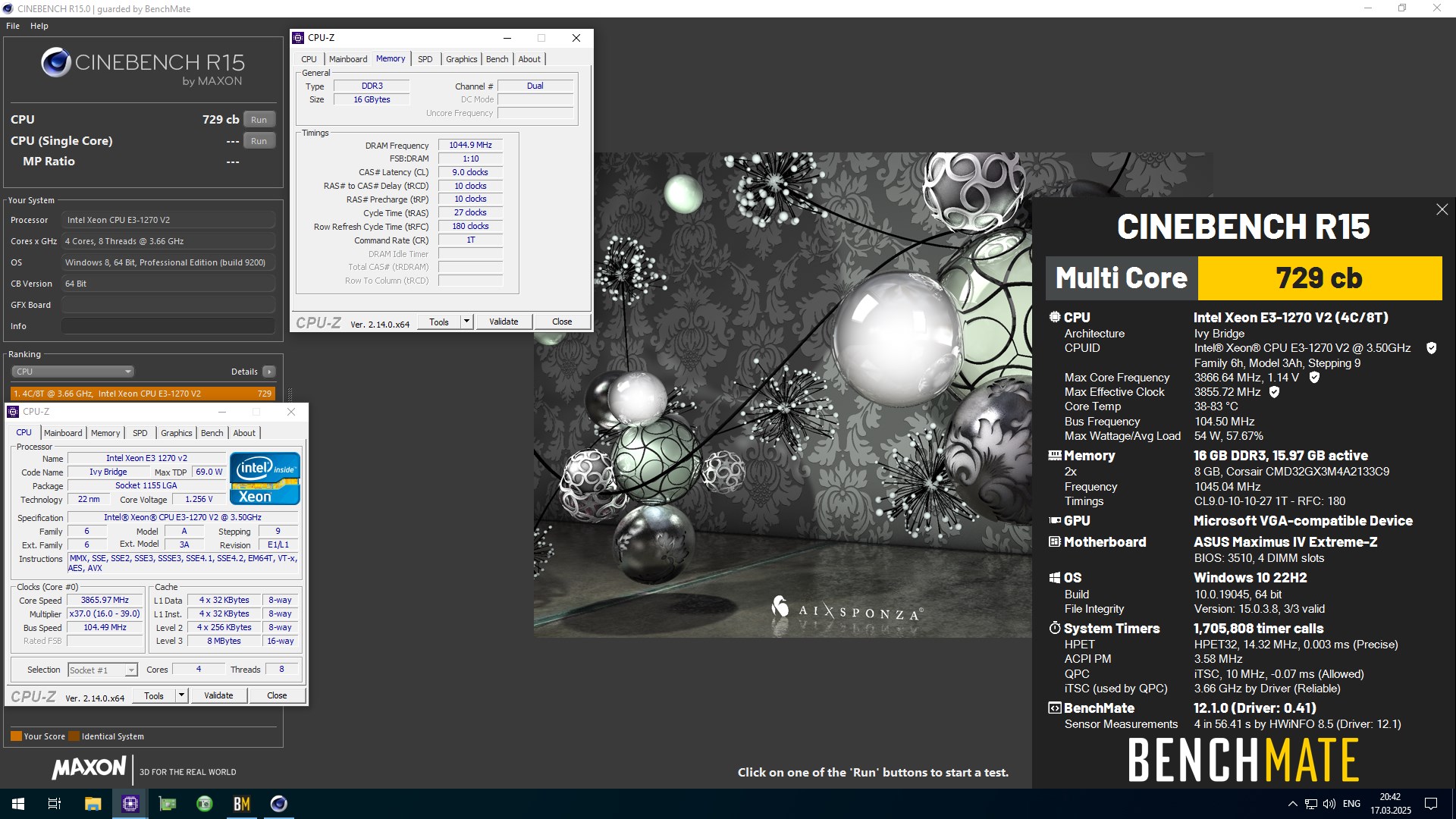Open File Explorer from taskbar
The width and height of the screenshot is (1456, 819).
click(93, 804)
